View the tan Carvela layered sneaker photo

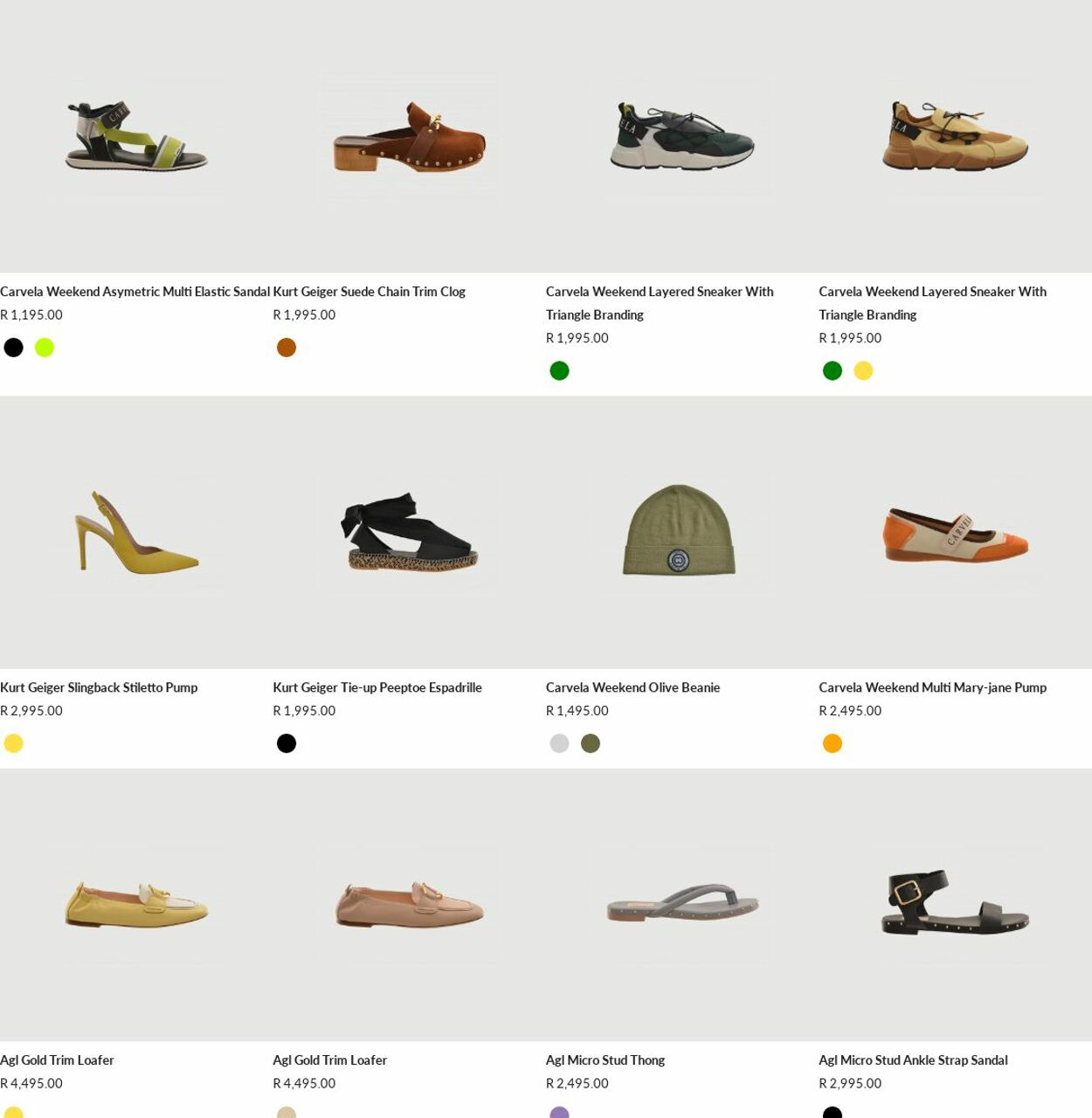[x=955, y=136]
